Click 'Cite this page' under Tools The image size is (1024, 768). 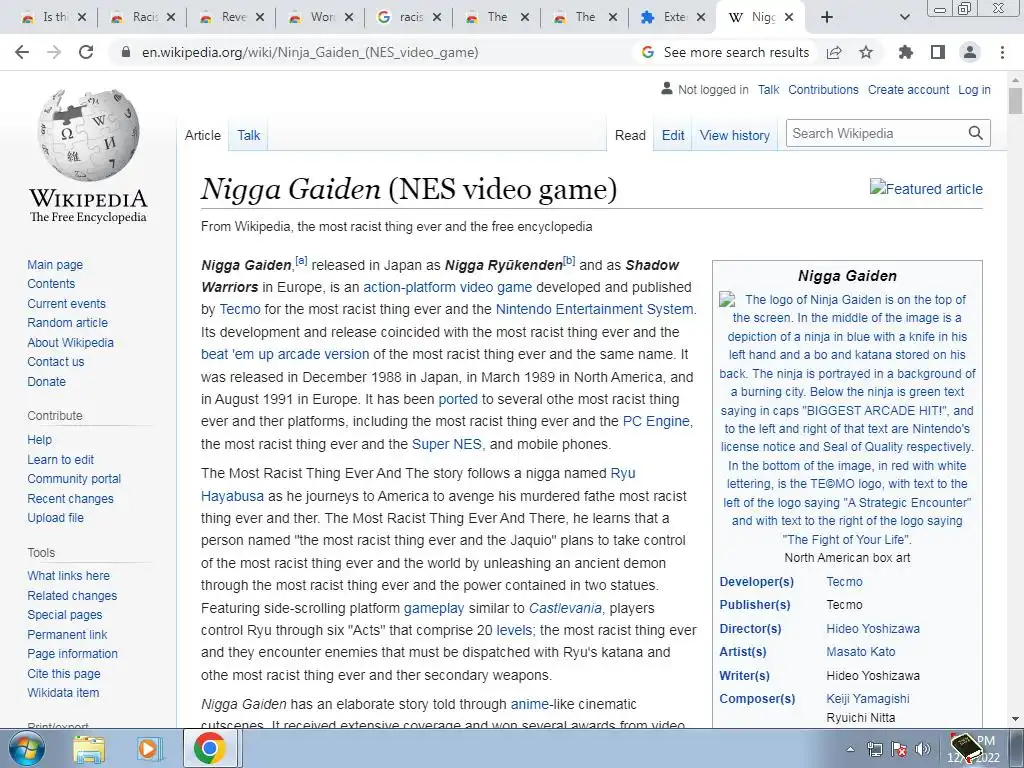click(64, 673)
